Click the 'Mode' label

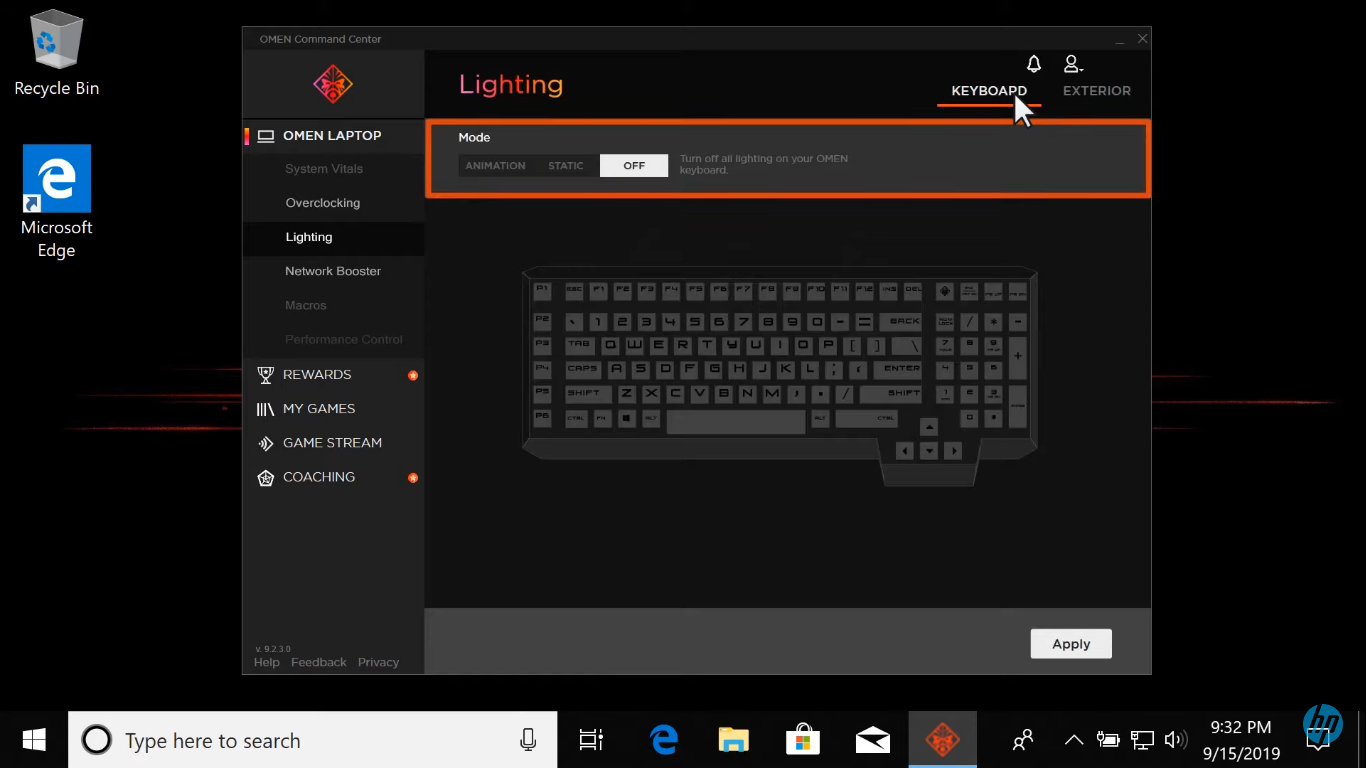475,137
